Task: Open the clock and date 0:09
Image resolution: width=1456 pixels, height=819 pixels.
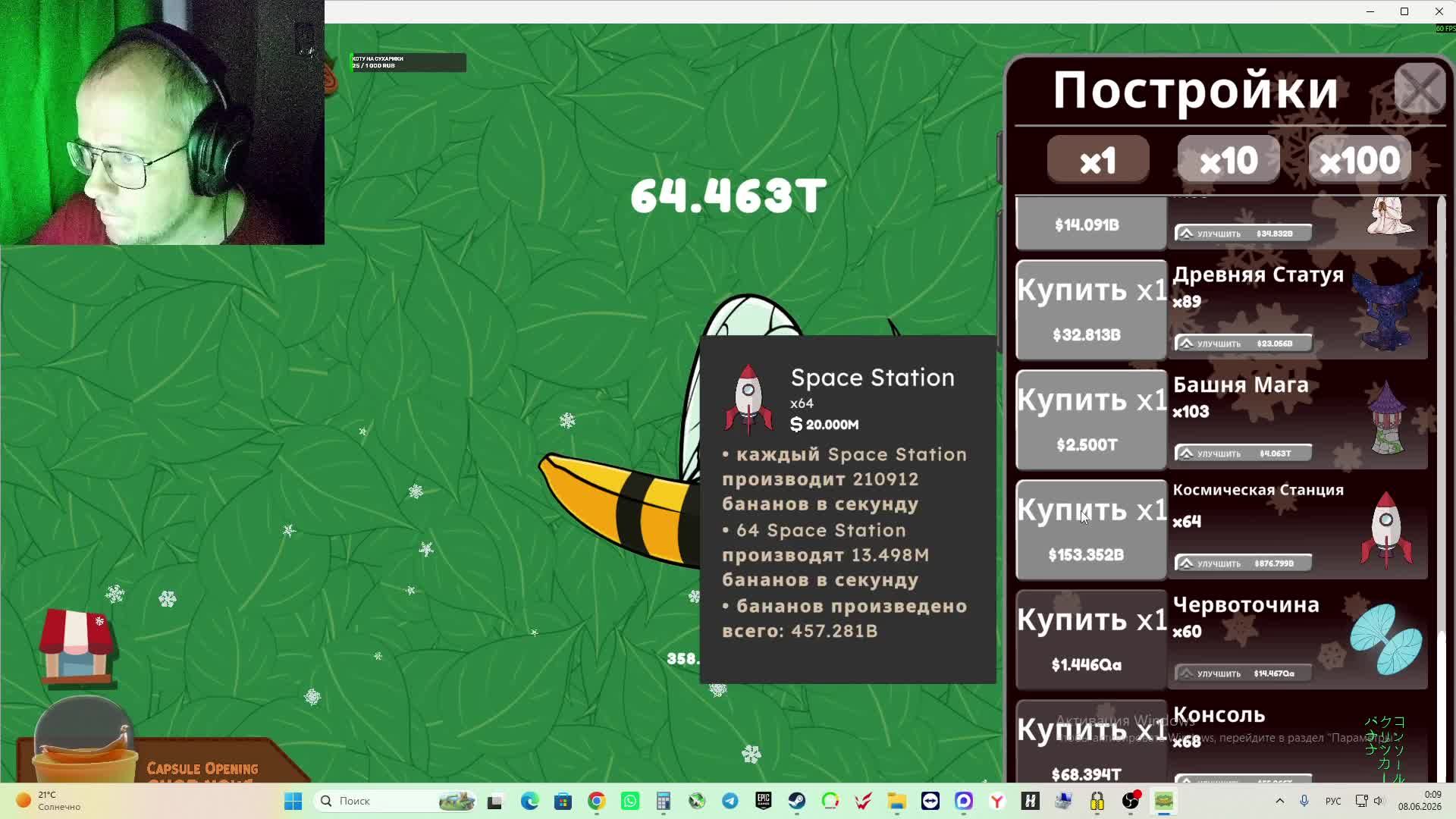Action: 1420,801
